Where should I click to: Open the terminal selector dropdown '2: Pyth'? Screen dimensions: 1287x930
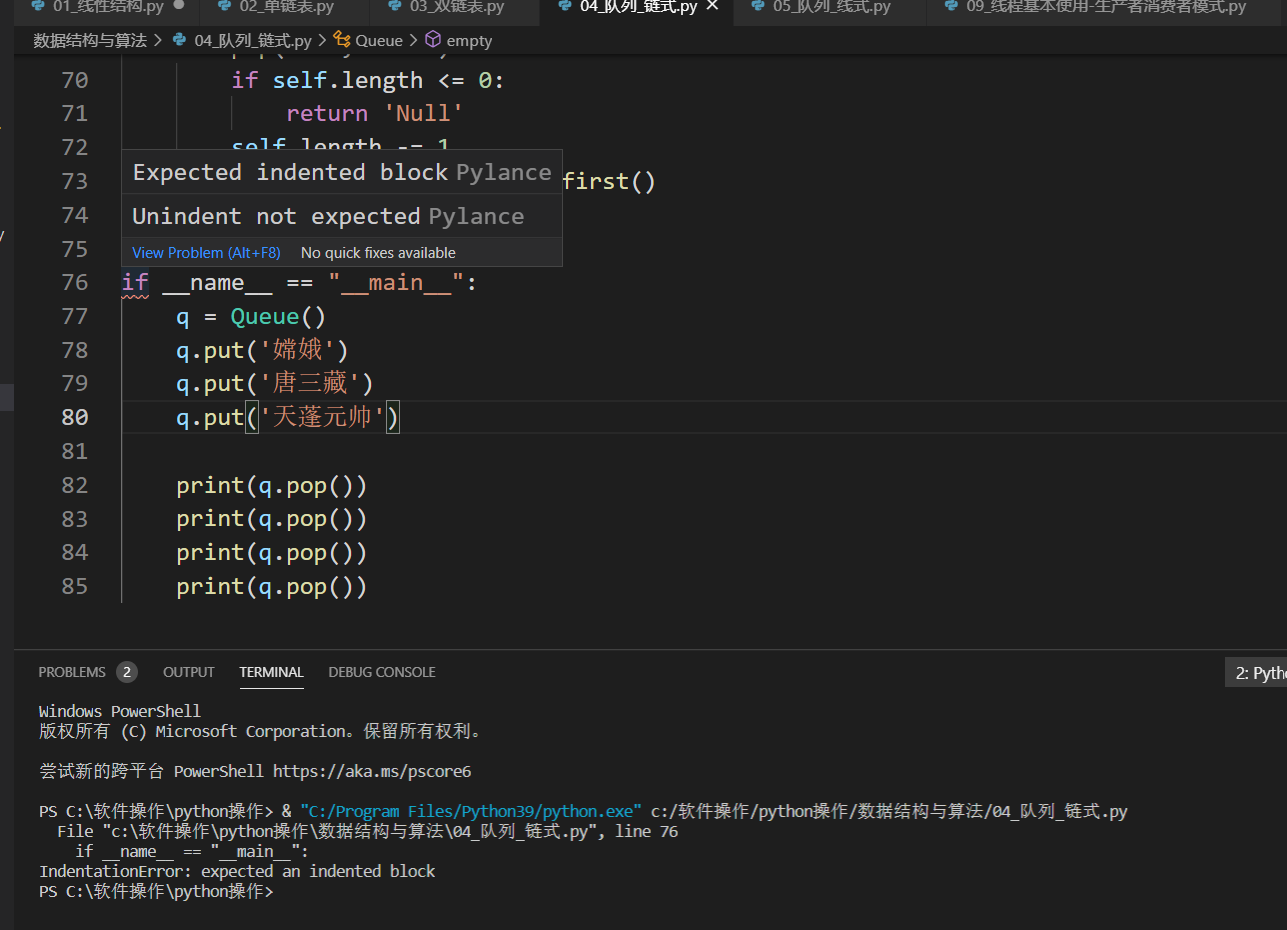(x=1256, y=673)
